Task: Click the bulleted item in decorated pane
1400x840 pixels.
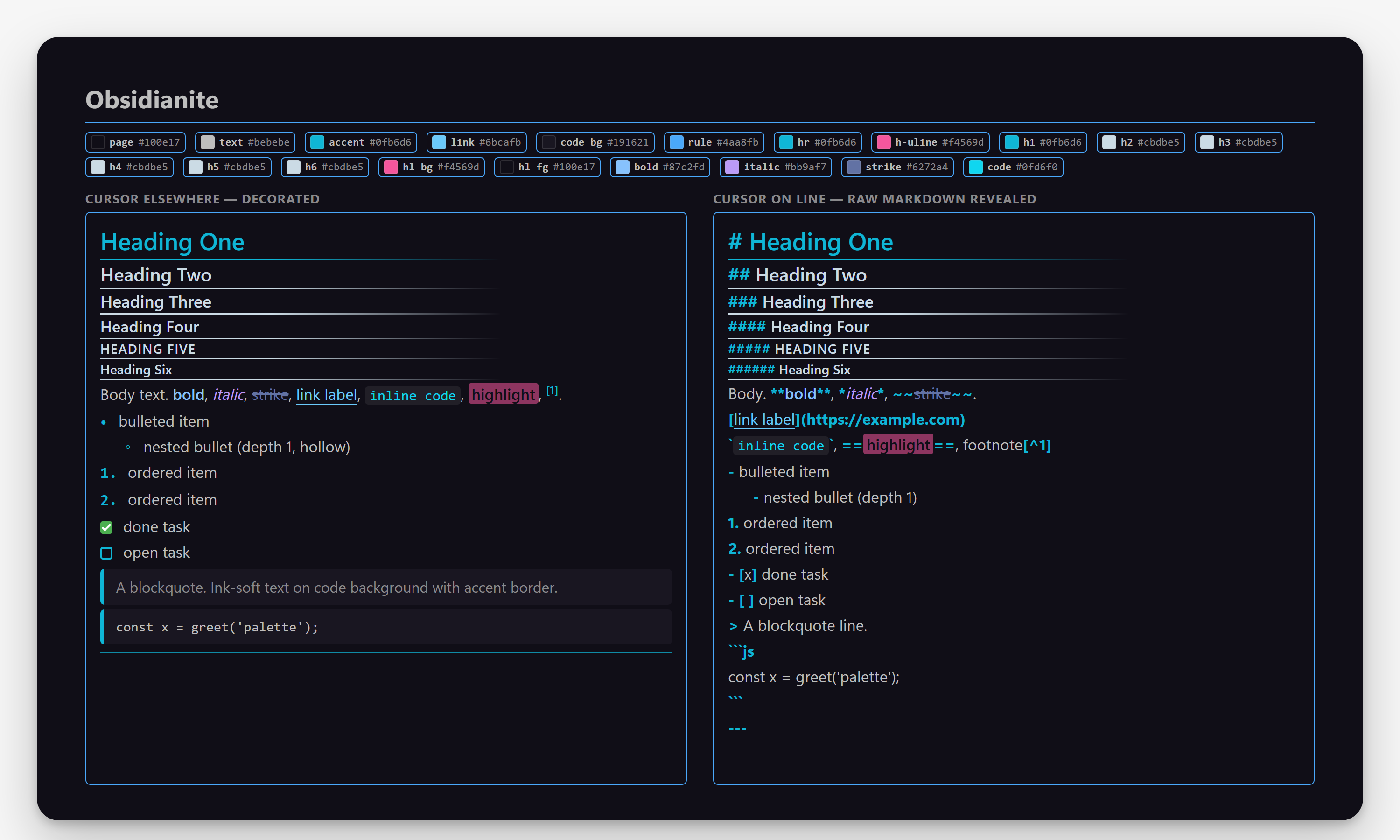Action: tap(163, 421)
